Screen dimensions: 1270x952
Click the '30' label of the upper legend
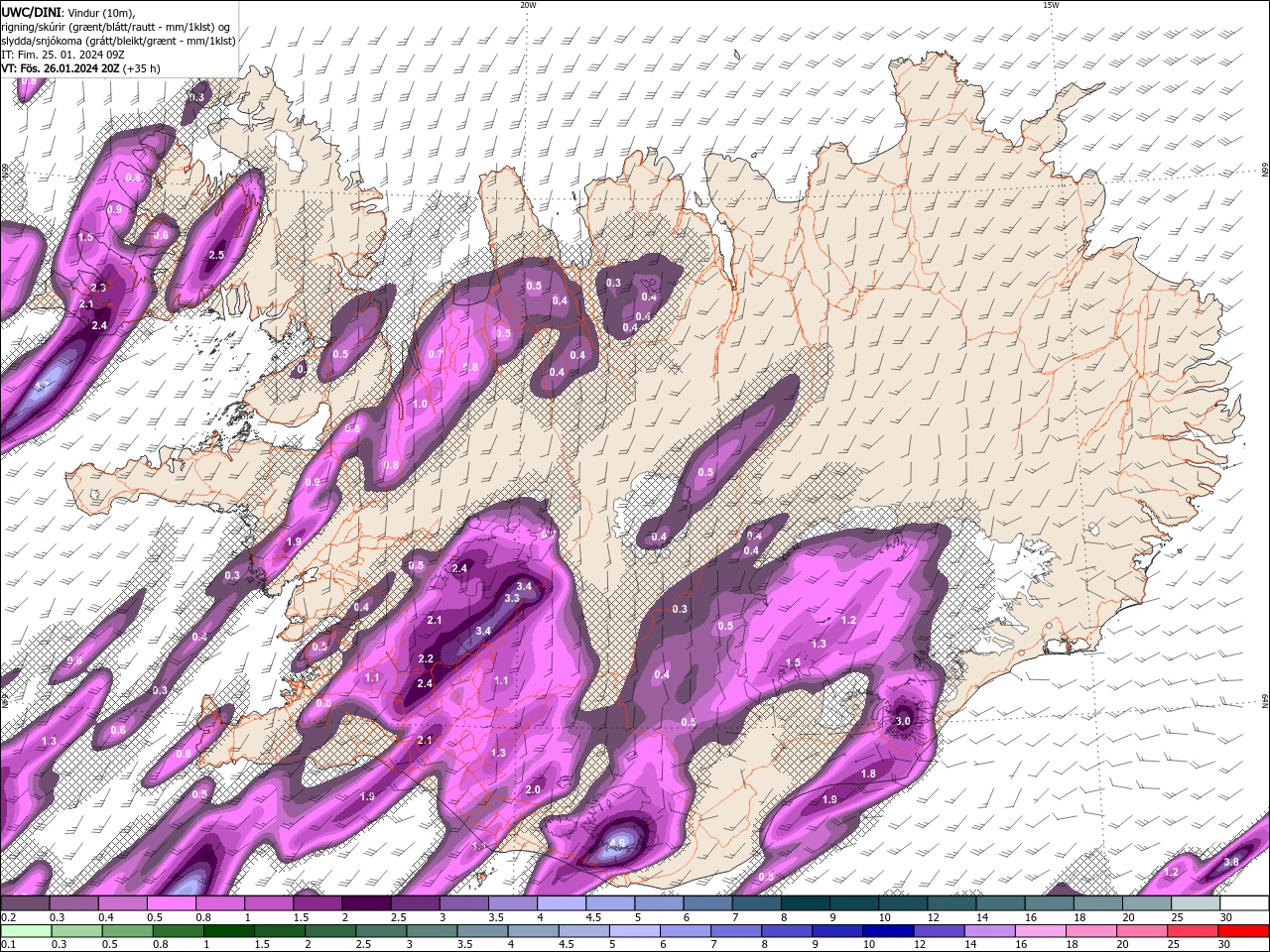click(1227, 917)
